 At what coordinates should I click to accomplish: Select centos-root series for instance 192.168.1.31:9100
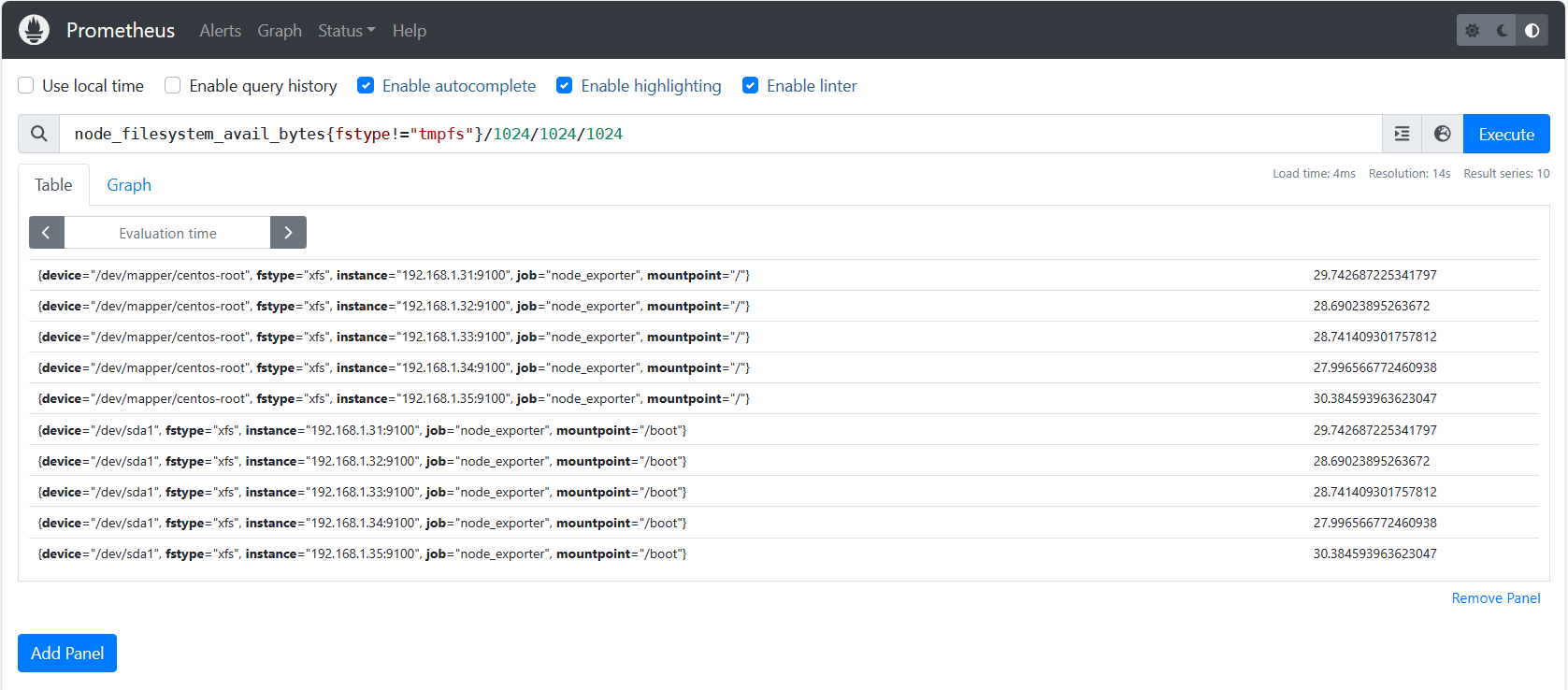[x=394, y=275]
